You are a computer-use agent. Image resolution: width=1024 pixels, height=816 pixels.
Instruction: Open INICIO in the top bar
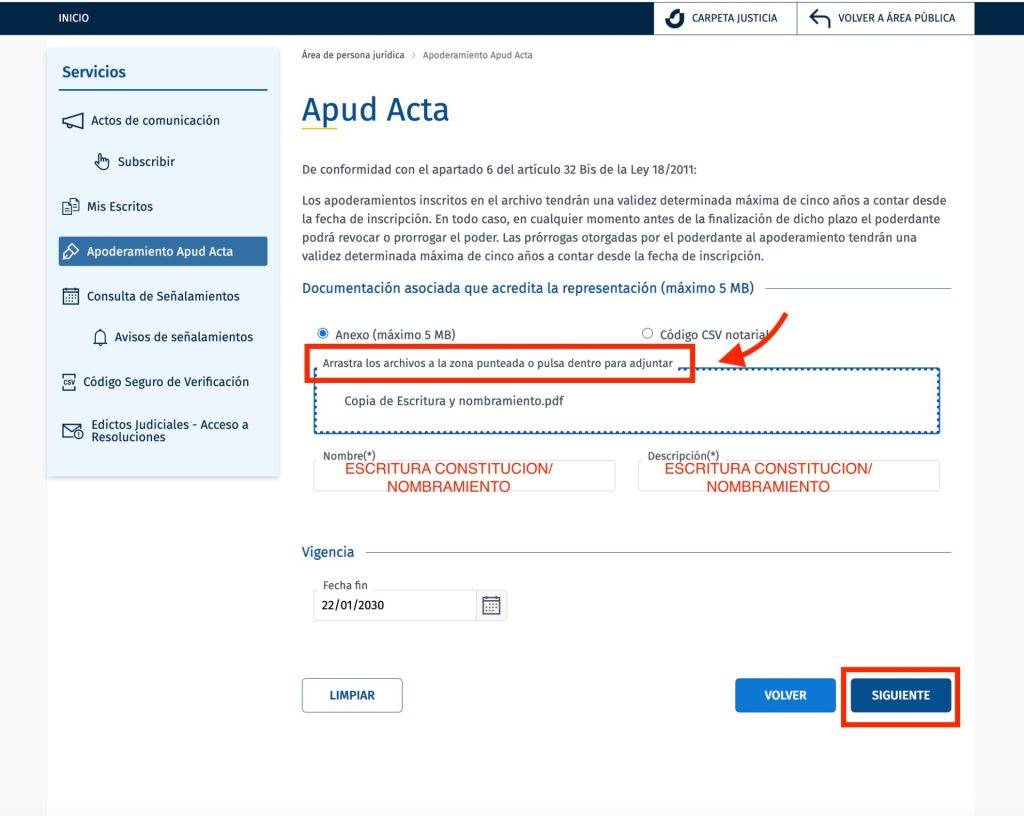(x=73, y=18)
